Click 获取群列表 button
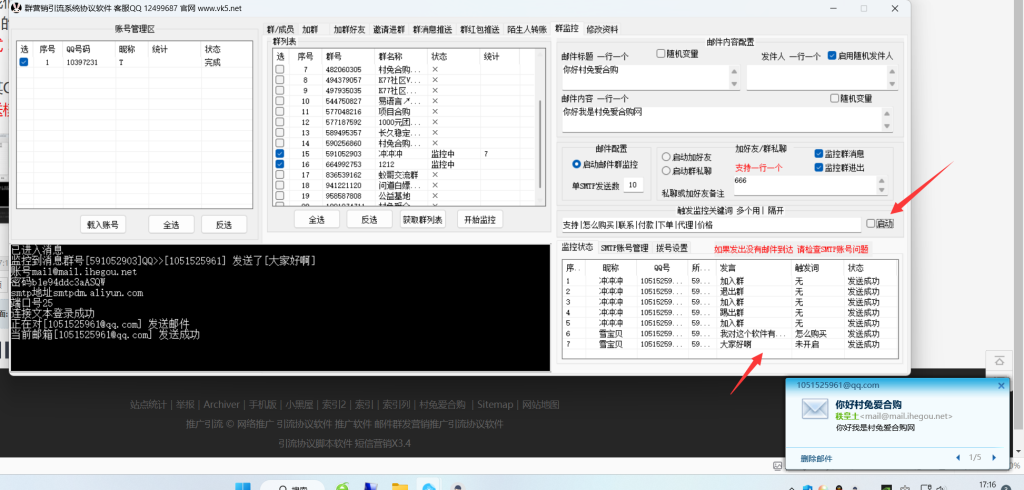This screenshot has width=1024, height=490. pyautogui.click(x=423, y=220)
